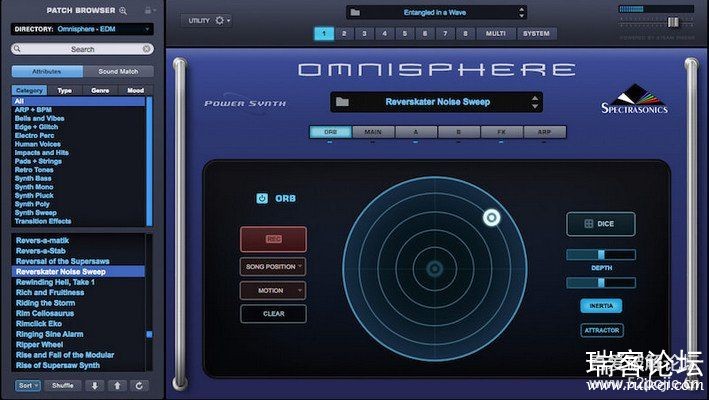This screenshot has height=400, width=709.
Task: Open the Sort dropdown
Action: [x=28, y=386]
